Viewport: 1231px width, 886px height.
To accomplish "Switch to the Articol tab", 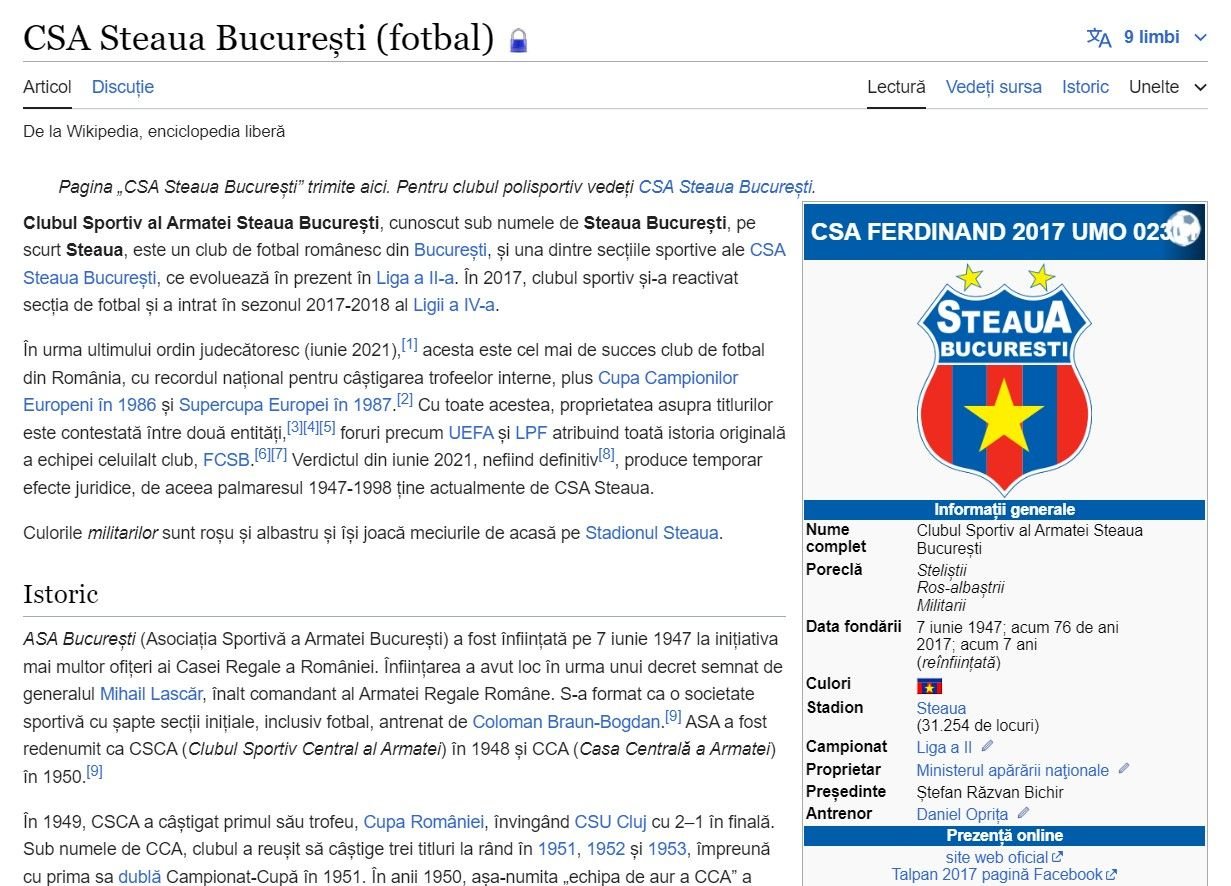I will click(x=47, y=87).
